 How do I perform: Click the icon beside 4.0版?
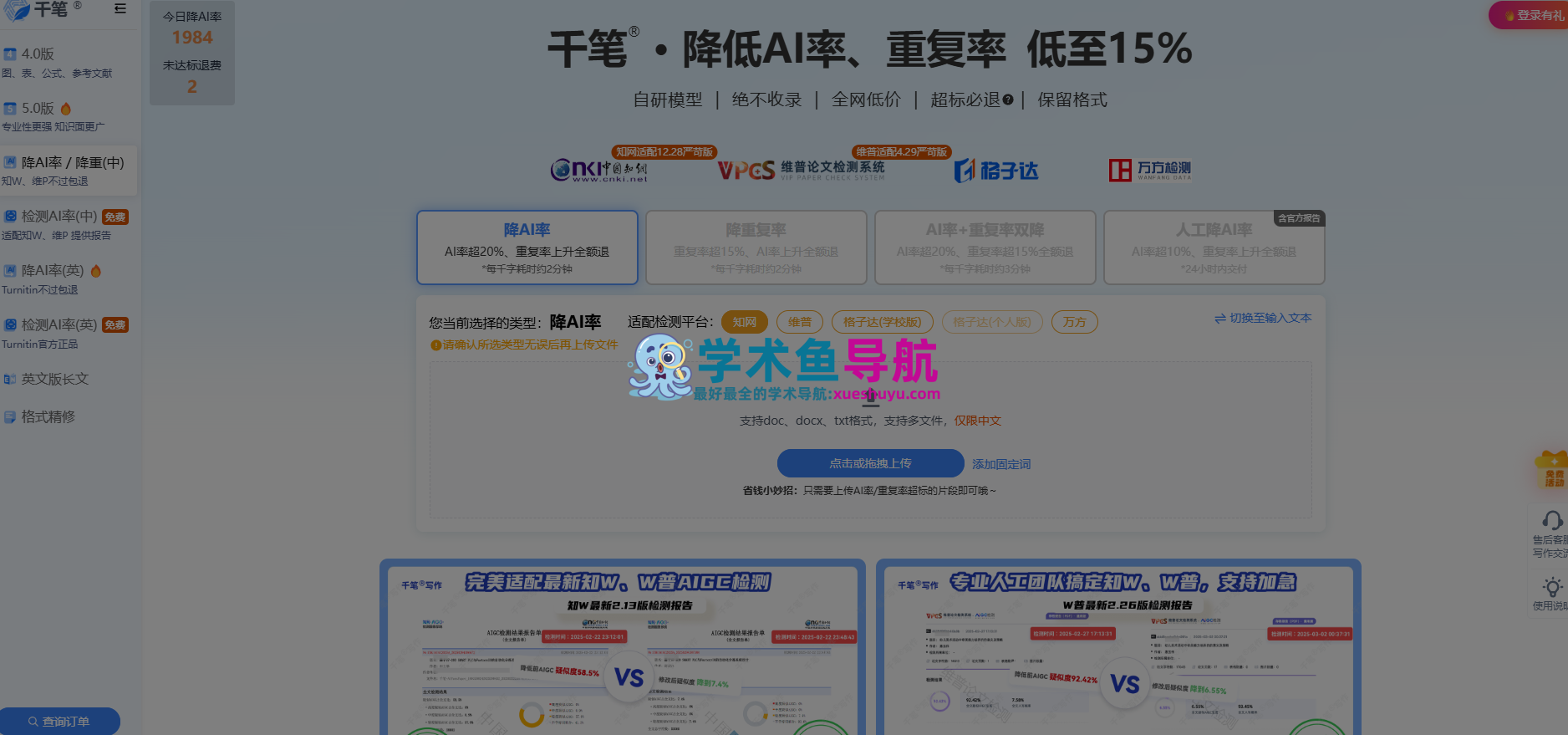(10, 54)
